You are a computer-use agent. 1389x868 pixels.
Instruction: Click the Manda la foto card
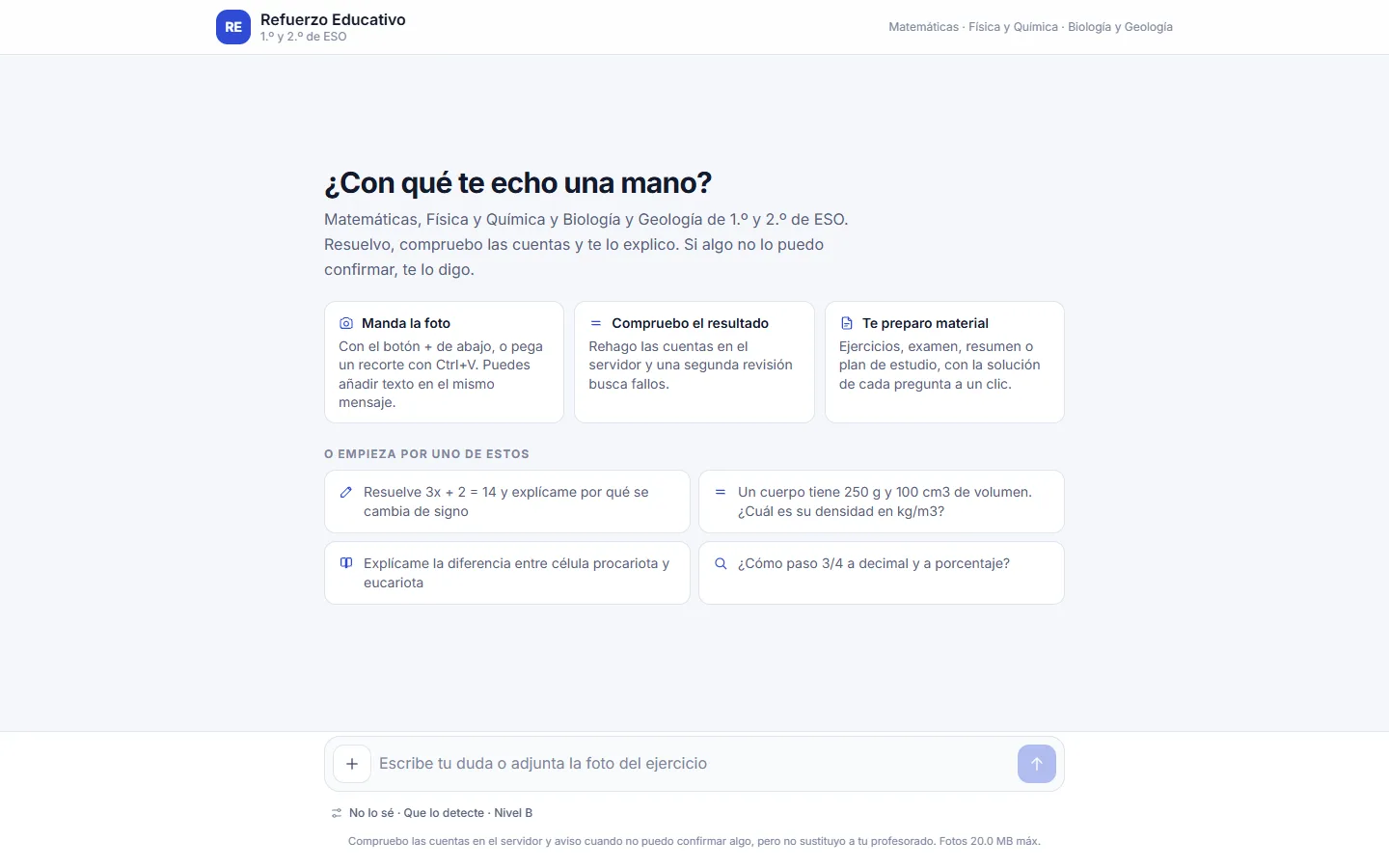pyautogui.click(x=444, y=363)
